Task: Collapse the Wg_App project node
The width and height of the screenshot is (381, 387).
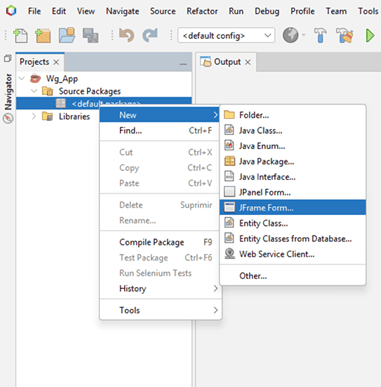Action: click(22, 79)
